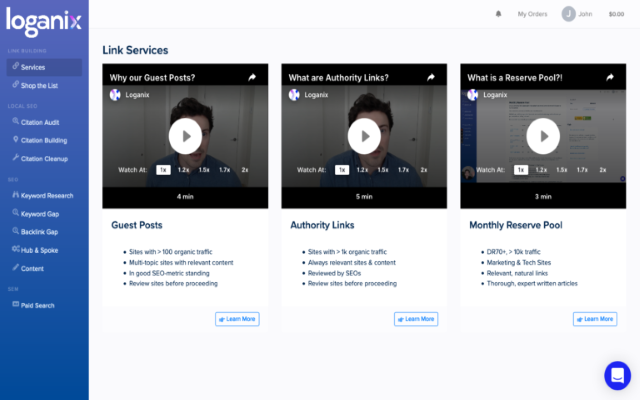Play the What are Authority Links video
Viewport: 640px width, 400px height.
pos(364,136)
